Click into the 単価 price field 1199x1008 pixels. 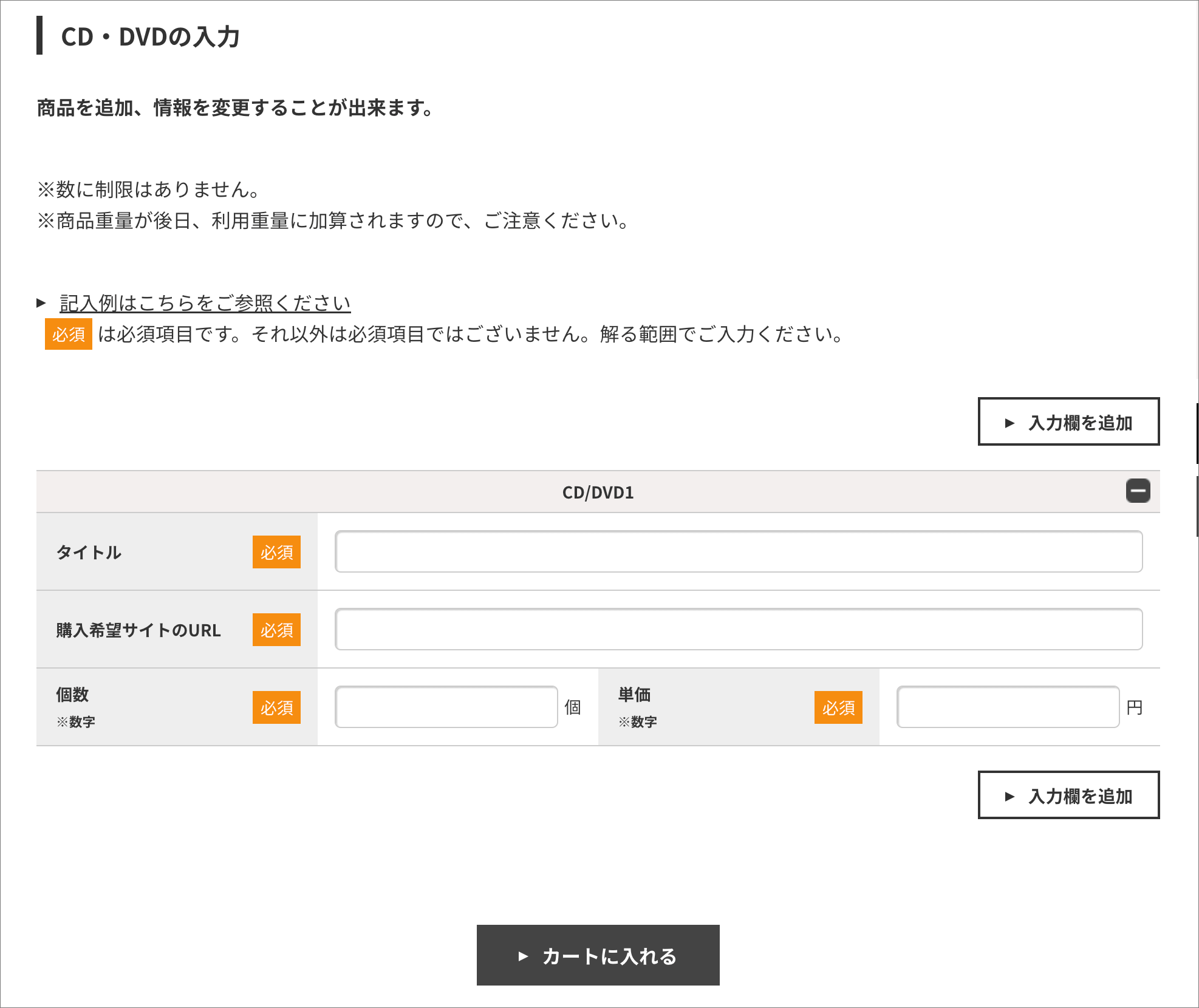1007,707
